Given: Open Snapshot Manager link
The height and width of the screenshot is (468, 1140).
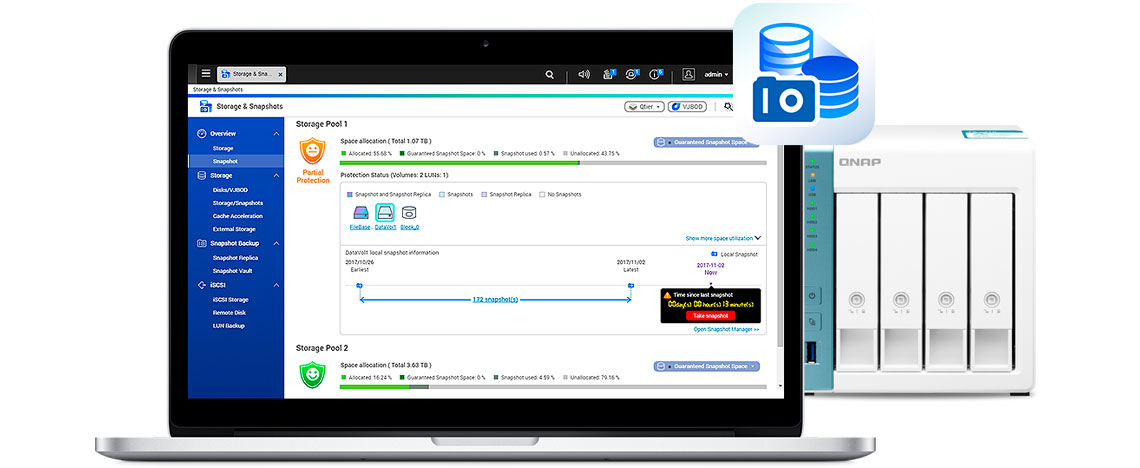Looking at the screenshot, I should [726, 329].
